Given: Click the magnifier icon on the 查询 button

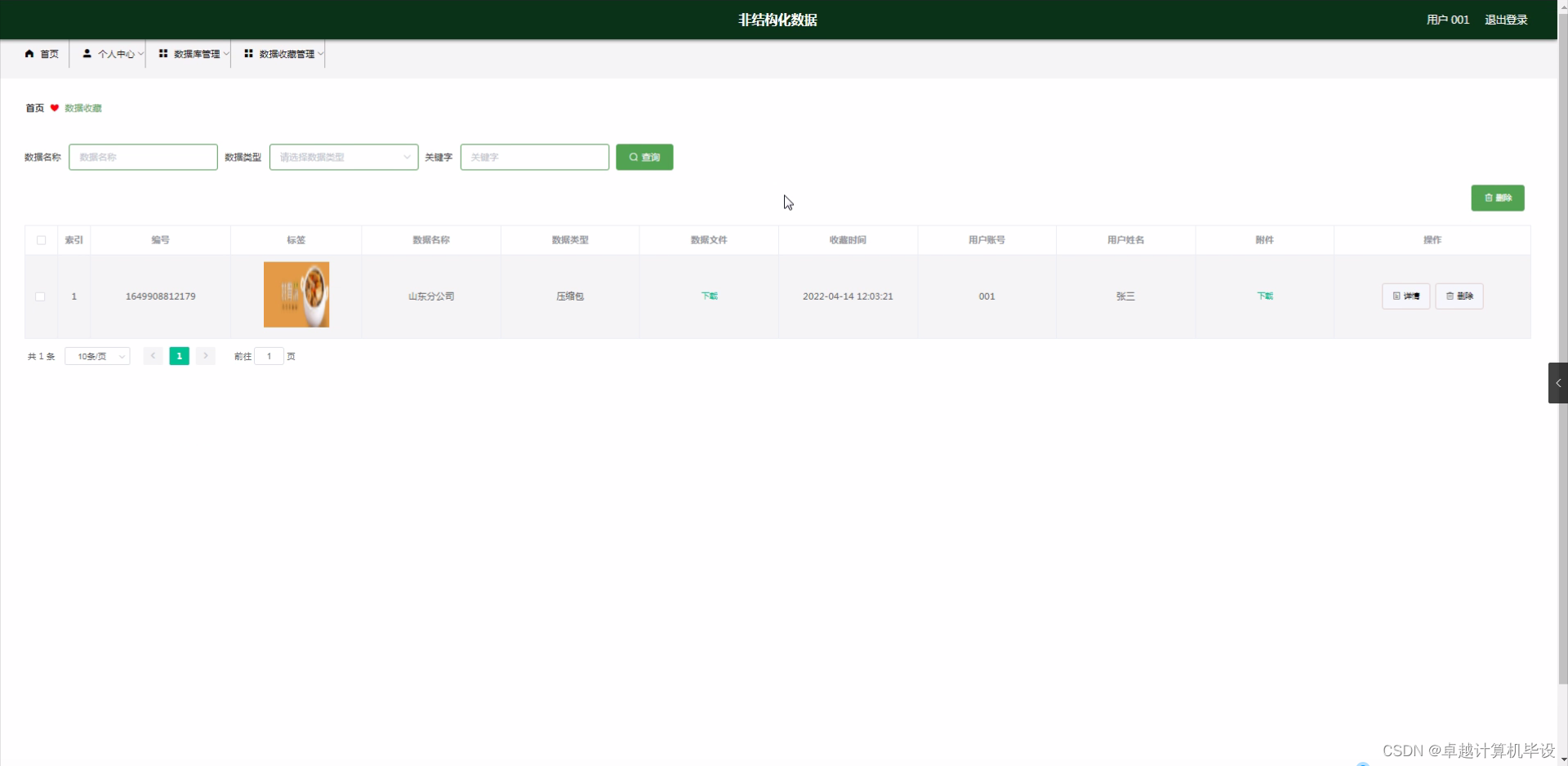Looking at the screenshot, I should click(635, 157).
